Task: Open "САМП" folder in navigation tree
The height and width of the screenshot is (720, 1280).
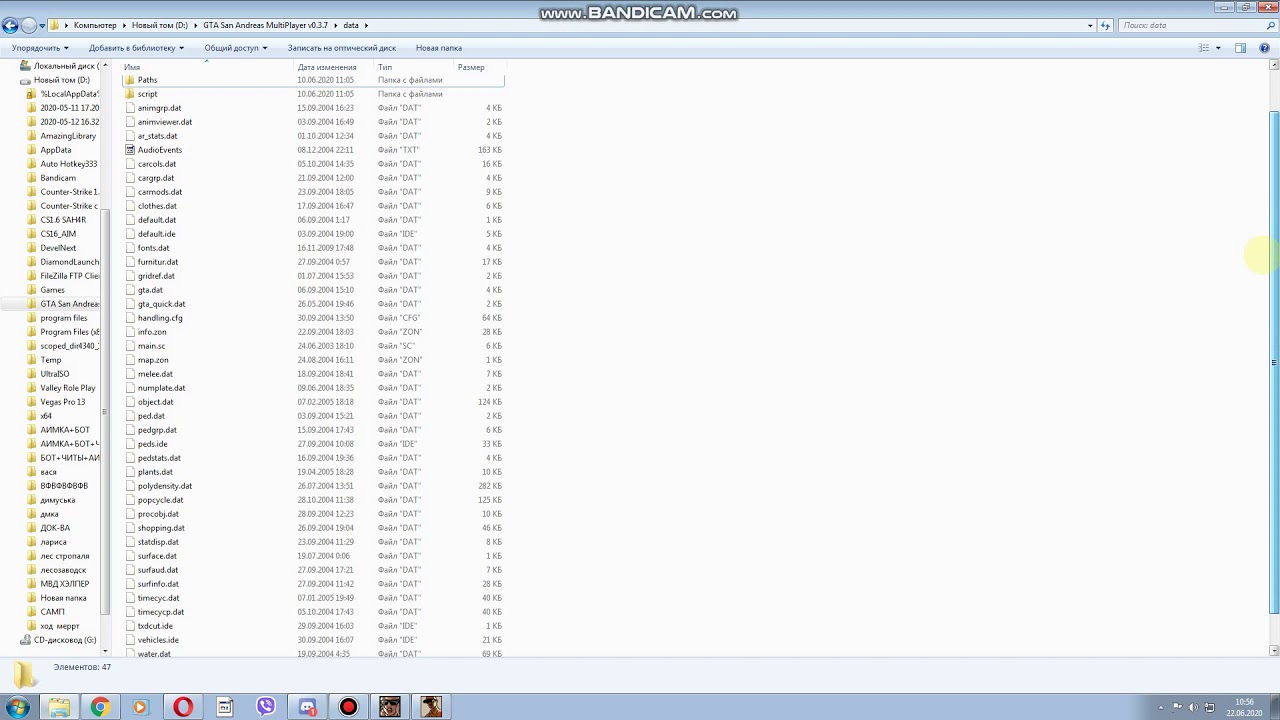Action: pos(53,612)
